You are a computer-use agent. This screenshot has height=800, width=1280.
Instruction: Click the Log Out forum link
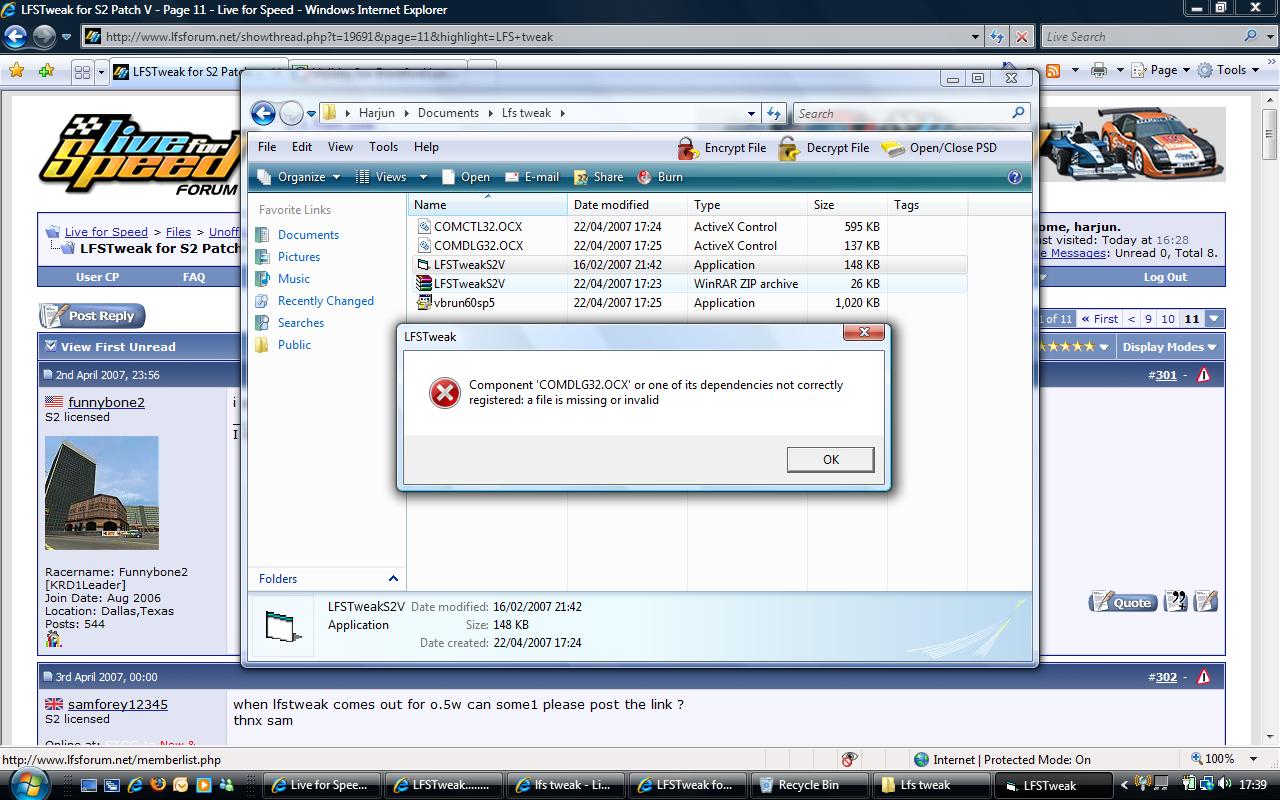tap(1165, 277)
